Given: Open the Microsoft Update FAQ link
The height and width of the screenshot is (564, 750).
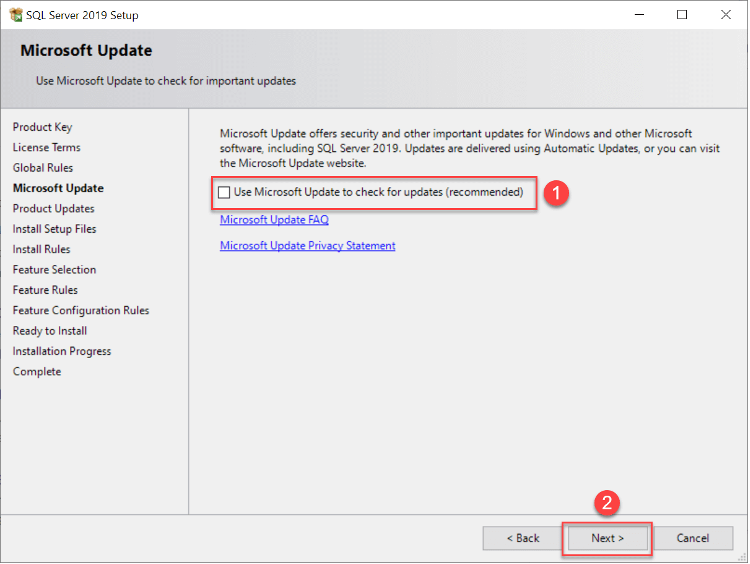Looking at the screenshot, I should [x=274, y=220].
